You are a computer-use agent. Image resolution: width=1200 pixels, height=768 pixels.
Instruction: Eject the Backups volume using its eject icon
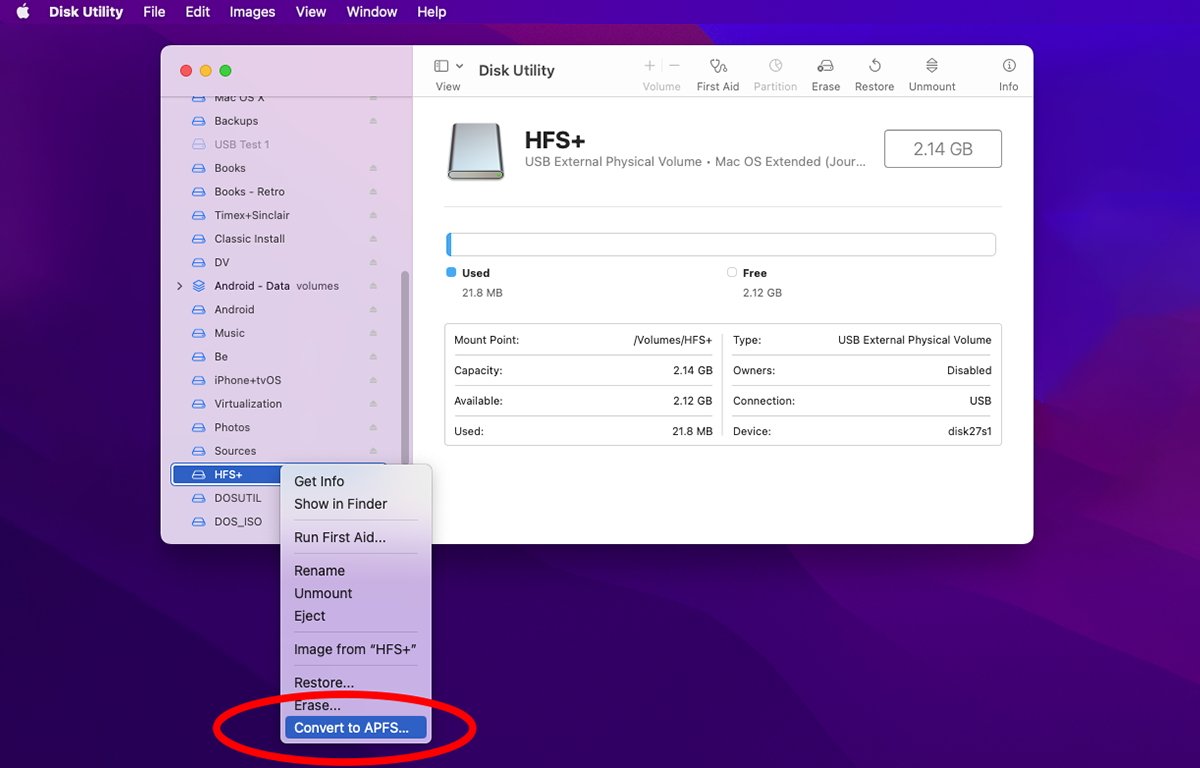click(373, 121)
